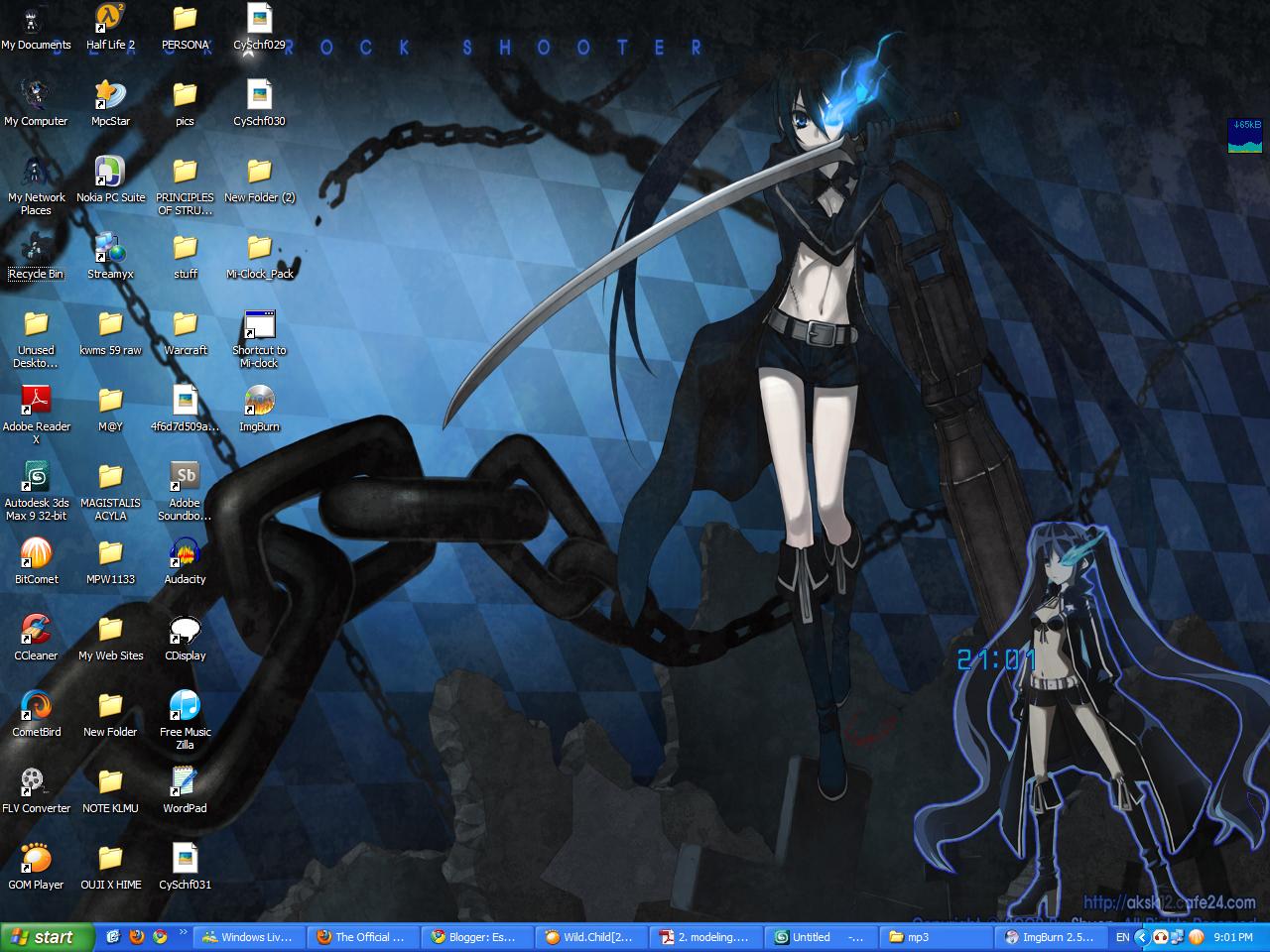Screen dimensions: 1270x952
Task: Switch to the Blogger Chrome window
Action: click(478, 937)
